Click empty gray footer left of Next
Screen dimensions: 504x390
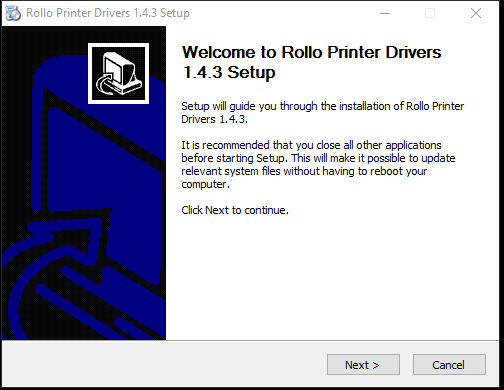[x=163, y=365]
